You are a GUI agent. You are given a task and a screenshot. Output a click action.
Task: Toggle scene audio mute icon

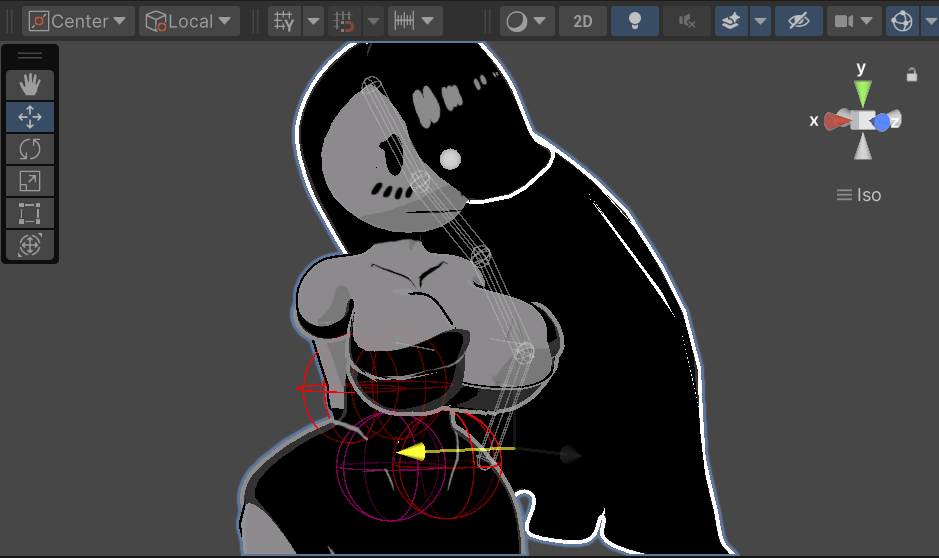point(687,21)
